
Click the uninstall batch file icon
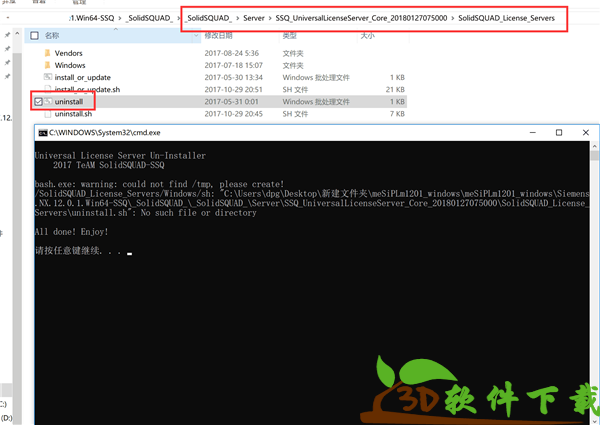(48, 101)
